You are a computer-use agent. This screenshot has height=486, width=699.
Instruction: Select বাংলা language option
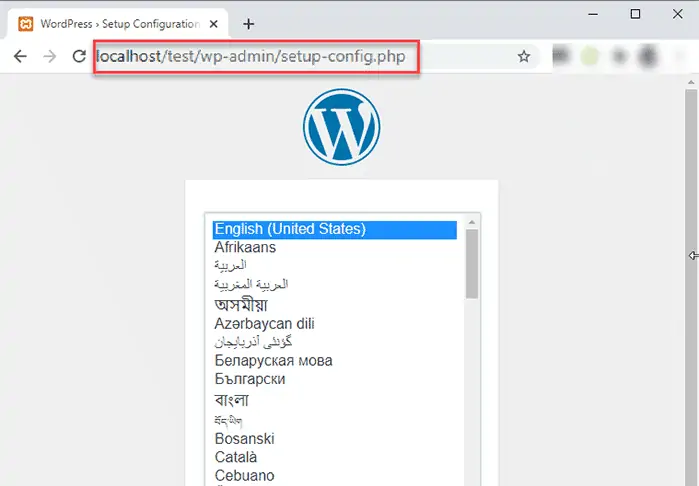pyautogui.click(x=335, y=400)
